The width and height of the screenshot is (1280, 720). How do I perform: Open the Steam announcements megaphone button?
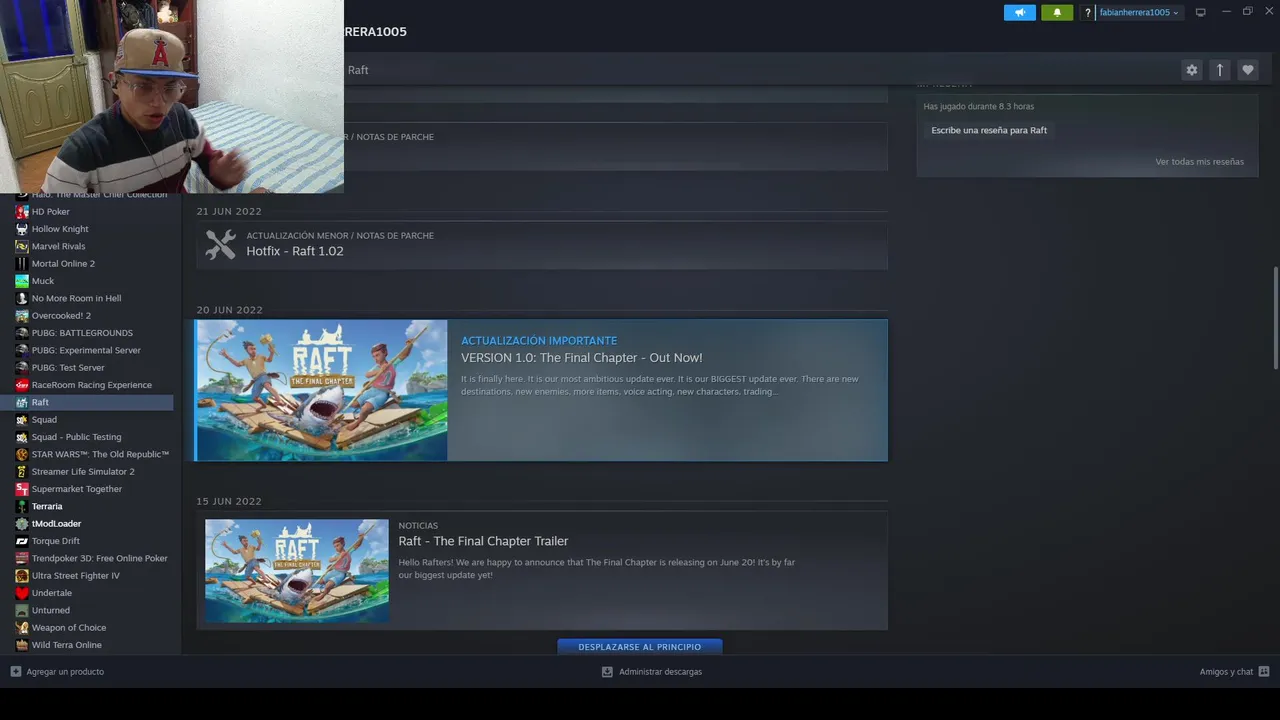click(x=1019, y=13)
